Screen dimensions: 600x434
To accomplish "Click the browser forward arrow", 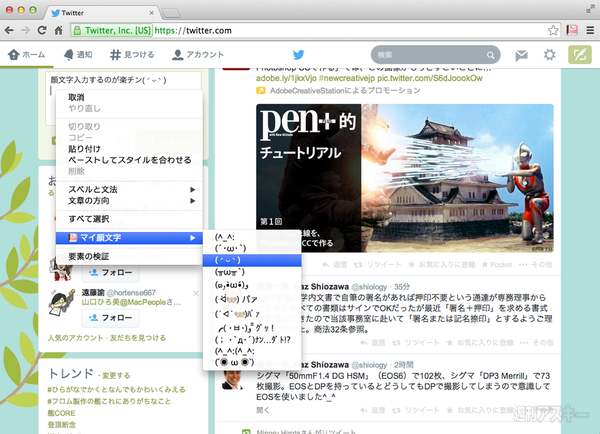I will [25, 30].
